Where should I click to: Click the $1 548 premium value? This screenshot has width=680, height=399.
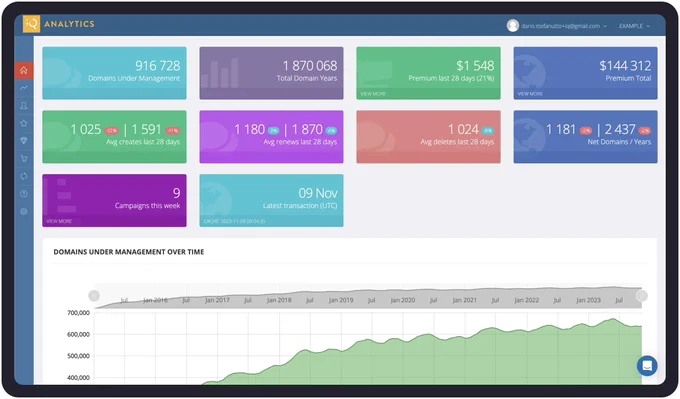[x=475, y=65]
